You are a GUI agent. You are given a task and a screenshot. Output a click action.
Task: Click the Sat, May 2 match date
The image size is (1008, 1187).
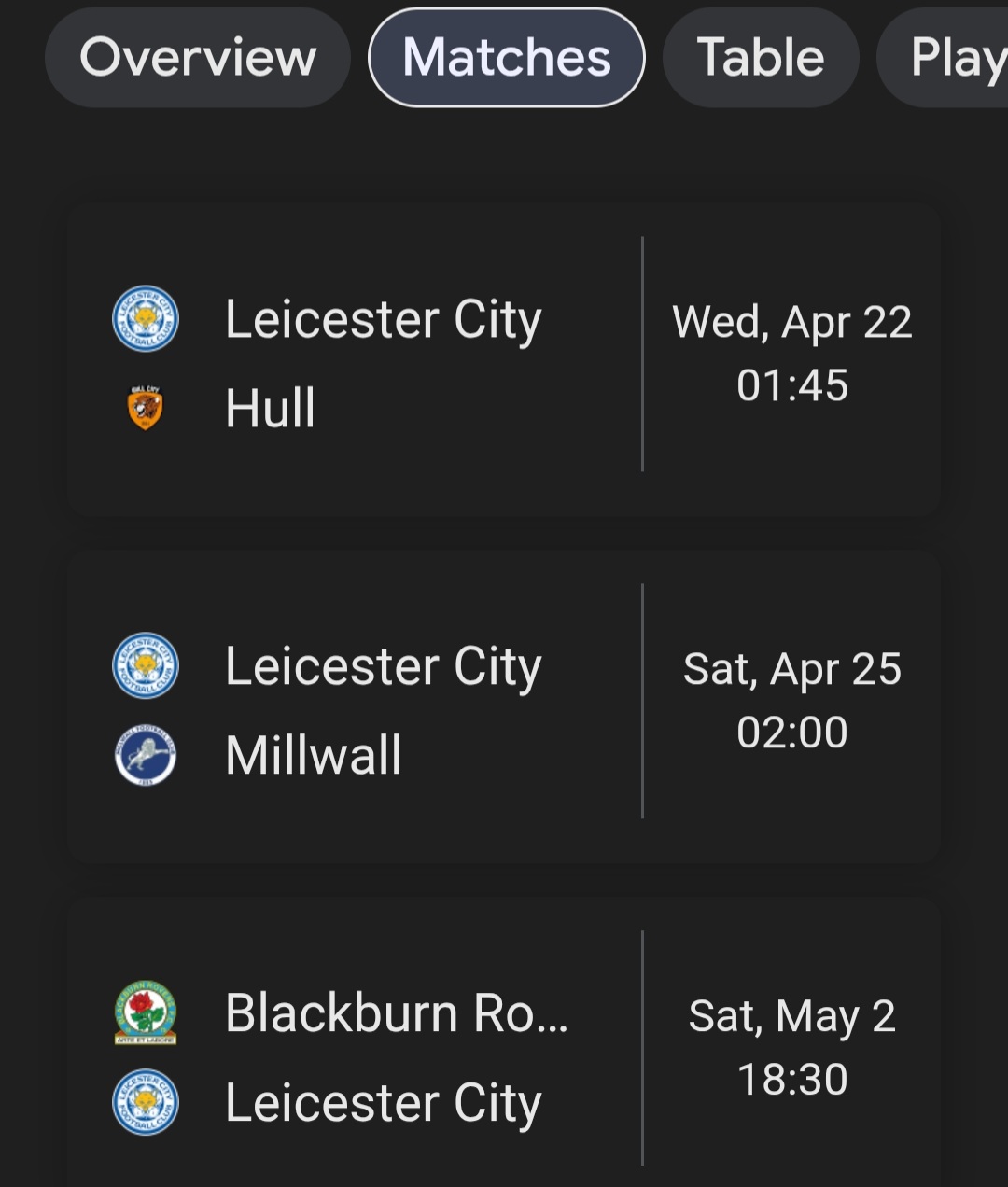click(791, 1016)
